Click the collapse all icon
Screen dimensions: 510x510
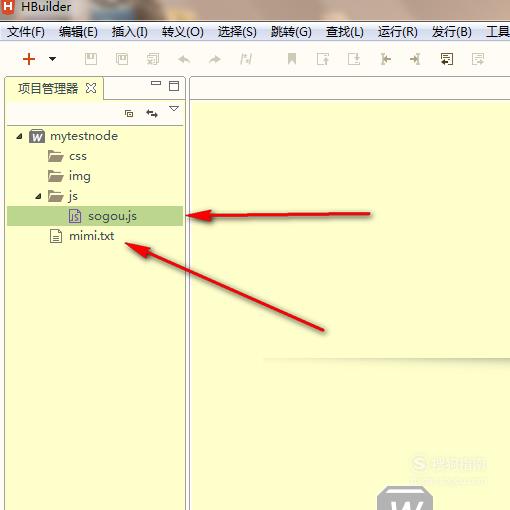coord(129,114)
